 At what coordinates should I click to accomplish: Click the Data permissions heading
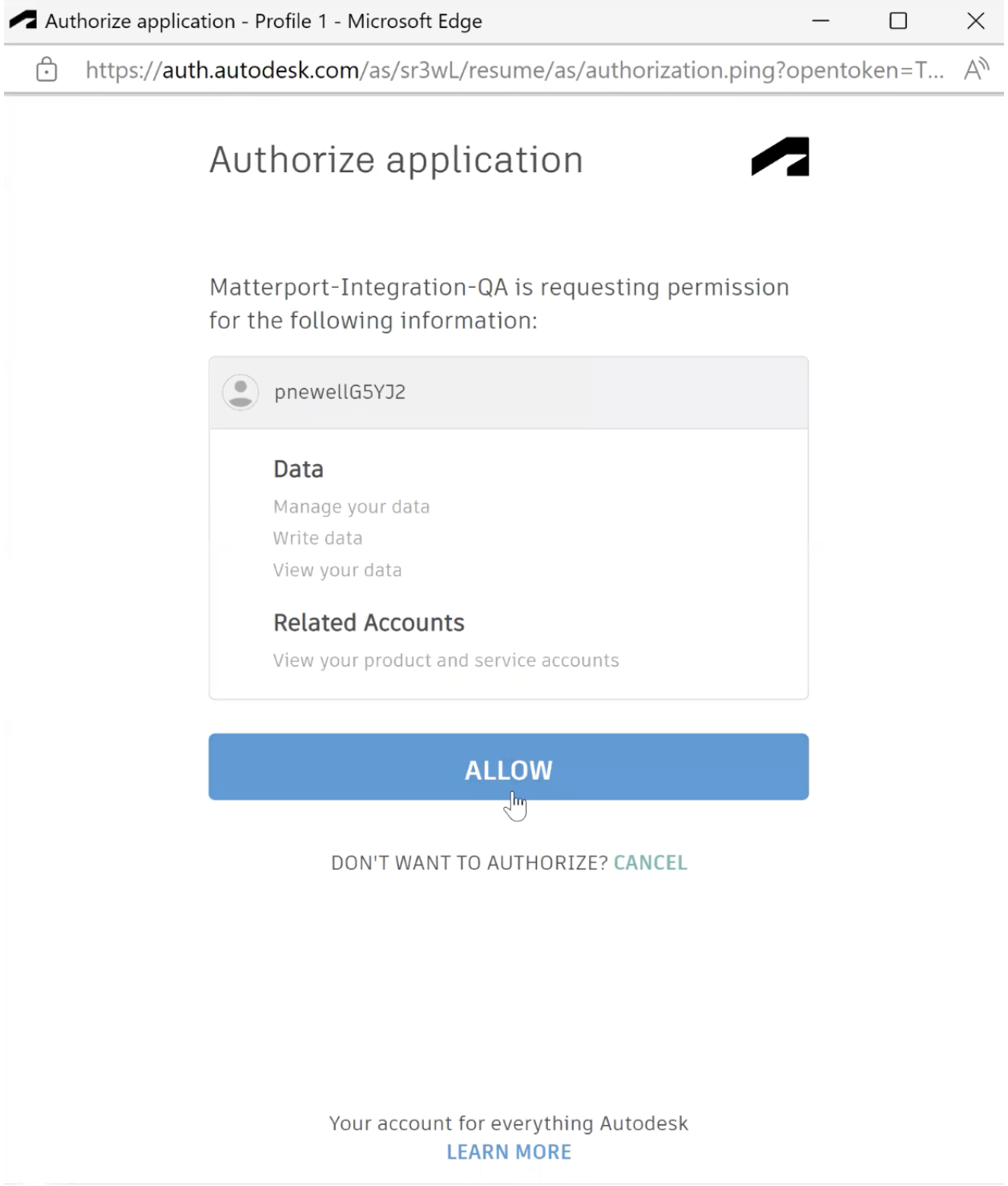pyautogui.click(x=298, y=470)
